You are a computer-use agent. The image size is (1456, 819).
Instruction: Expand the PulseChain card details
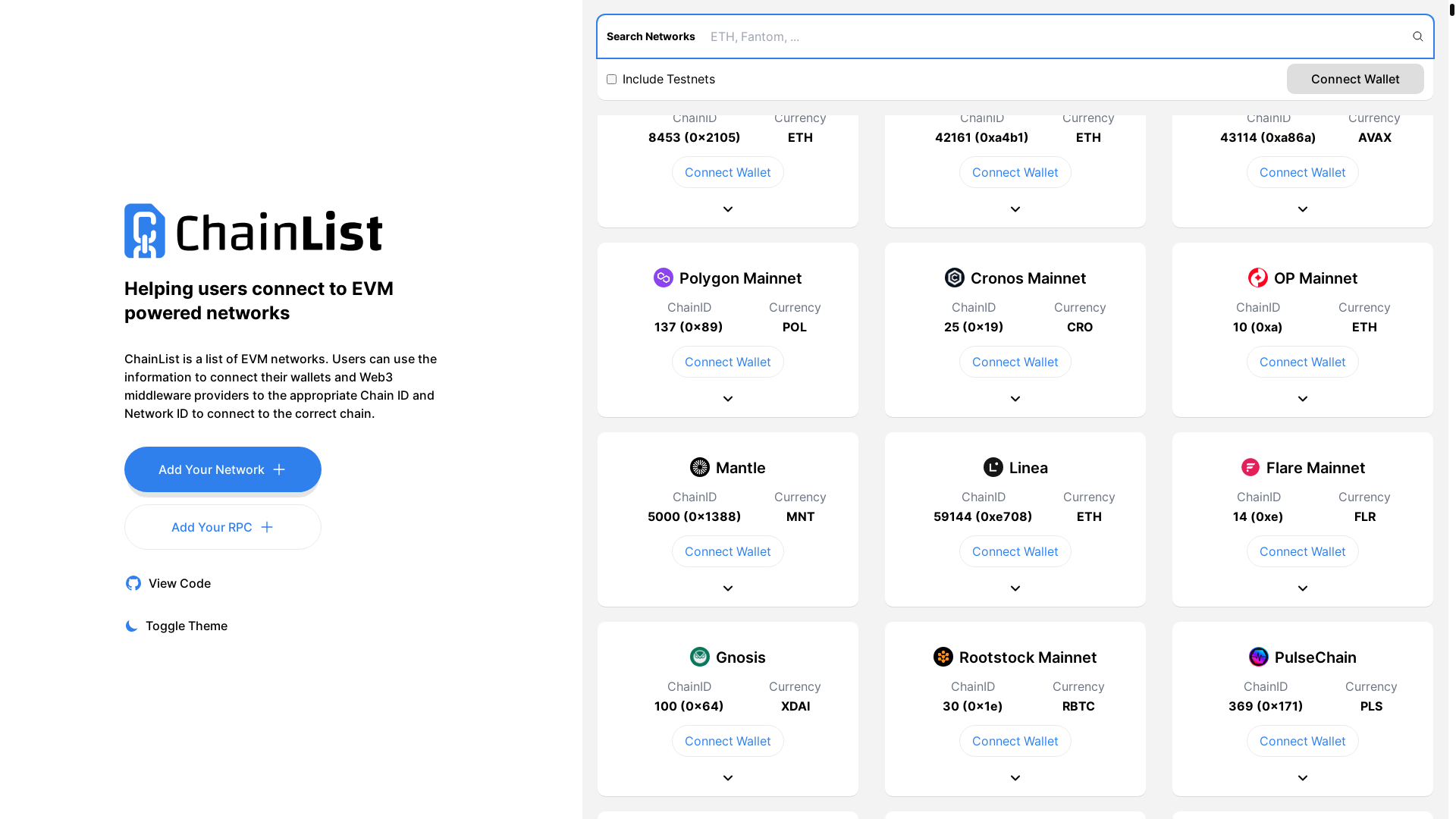pyautogui.click(x=1303, y=778)
